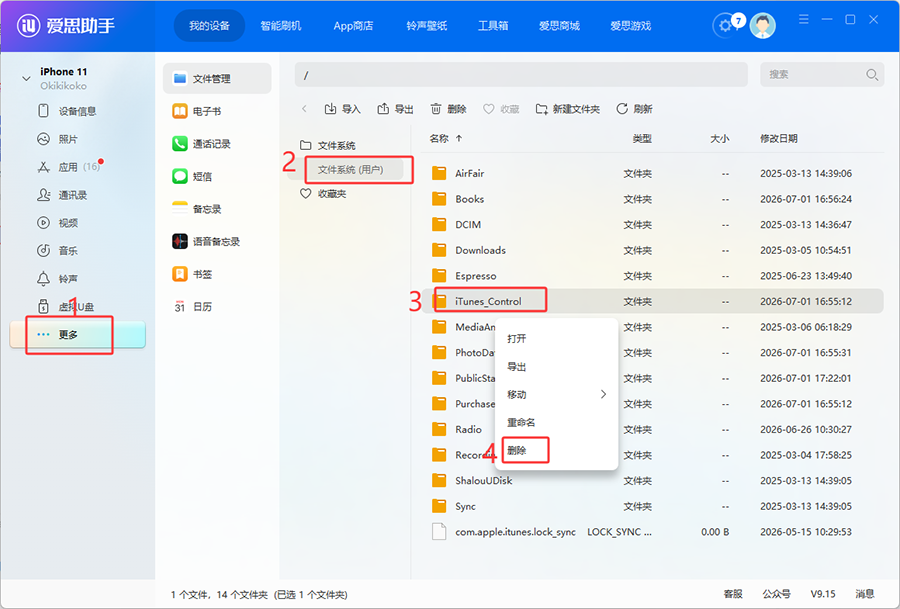Open 应用 (16) in device sidebar
Screen dimensions: 900x609
(x=69, y=167)
